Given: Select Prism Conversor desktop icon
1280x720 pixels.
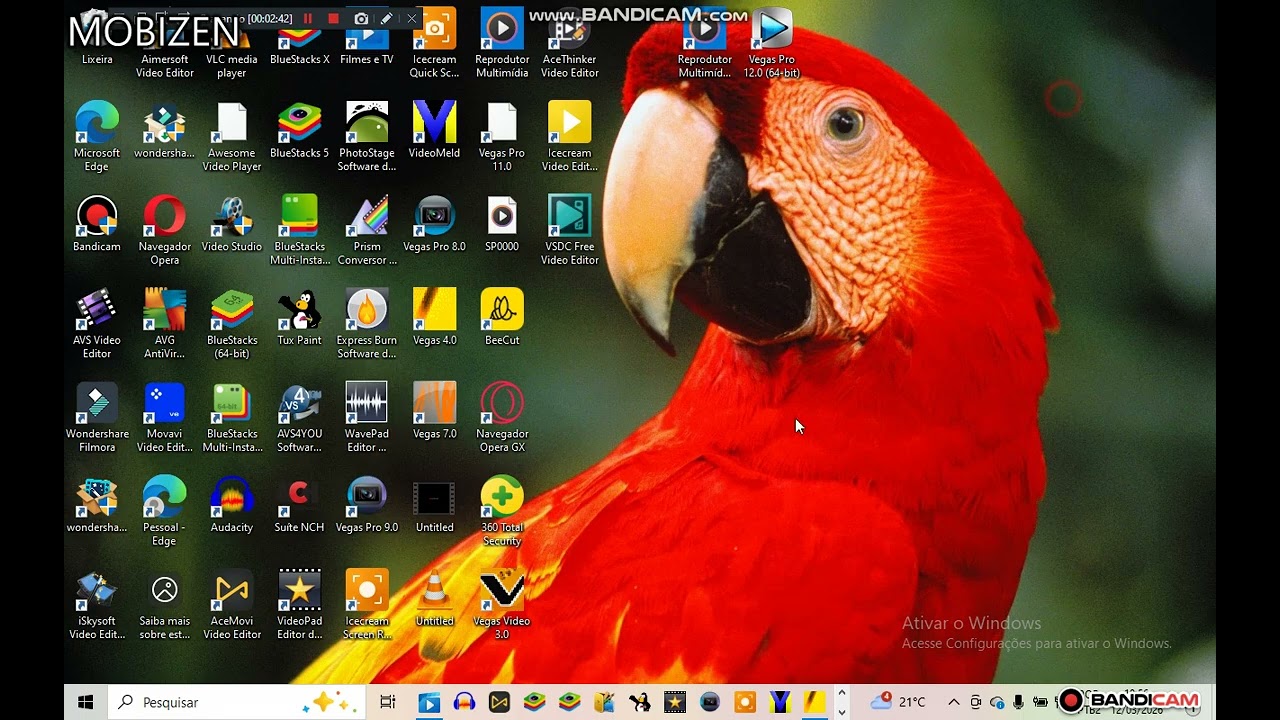Looking at the screenshot, I should 367,230.
